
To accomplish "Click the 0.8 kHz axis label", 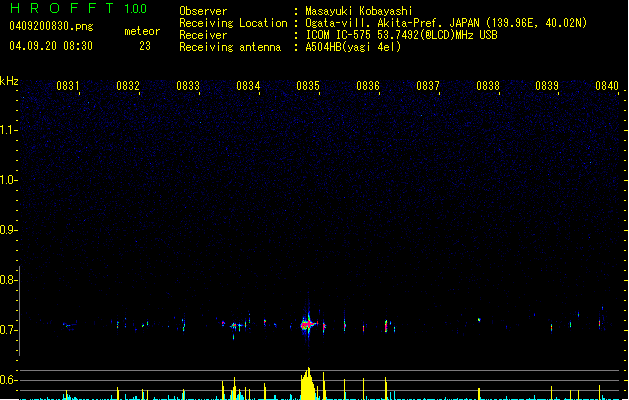I will click(x=8, y=280).
